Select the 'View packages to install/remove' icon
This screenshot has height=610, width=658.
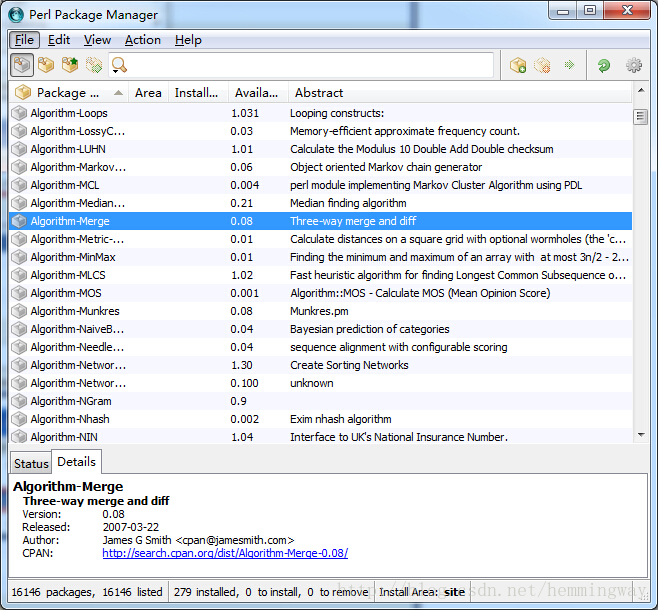tap(94, 65)
